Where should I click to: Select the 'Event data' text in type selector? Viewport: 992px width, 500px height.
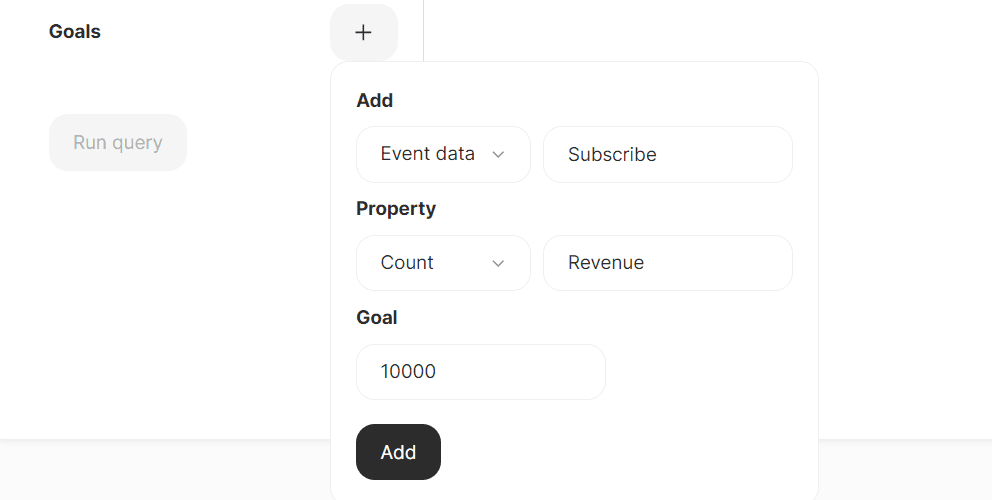coord(428,154)
